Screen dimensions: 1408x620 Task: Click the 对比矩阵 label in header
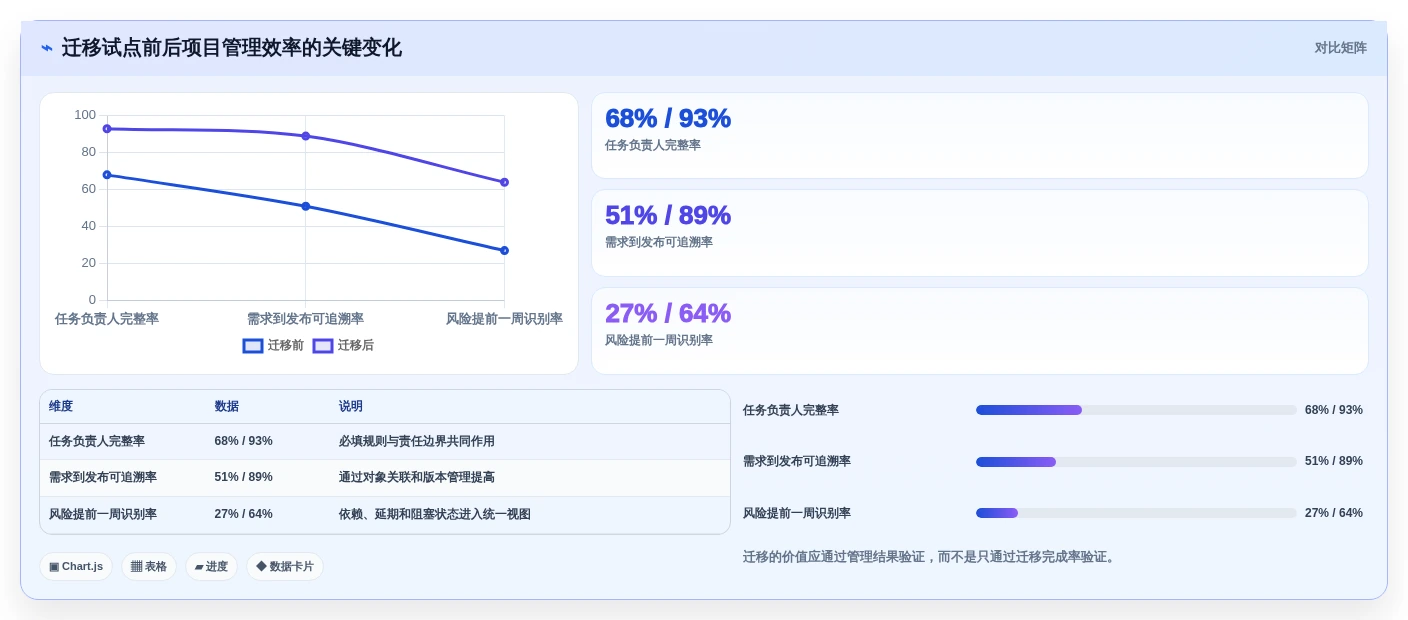(x=1340, y=48)
